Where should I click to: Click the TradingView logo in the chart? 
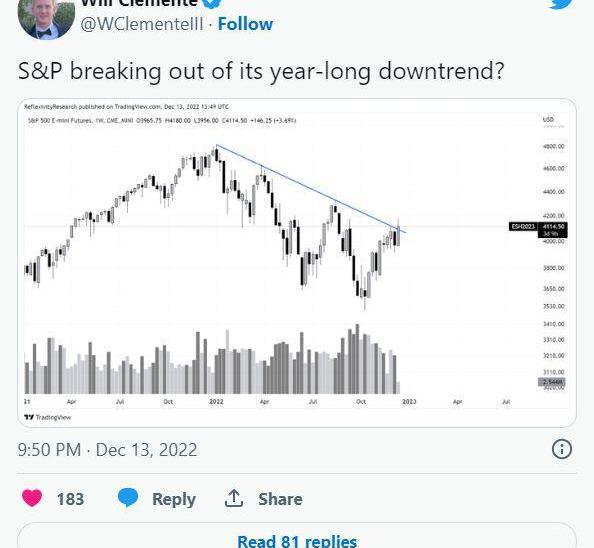coord(48,417)
